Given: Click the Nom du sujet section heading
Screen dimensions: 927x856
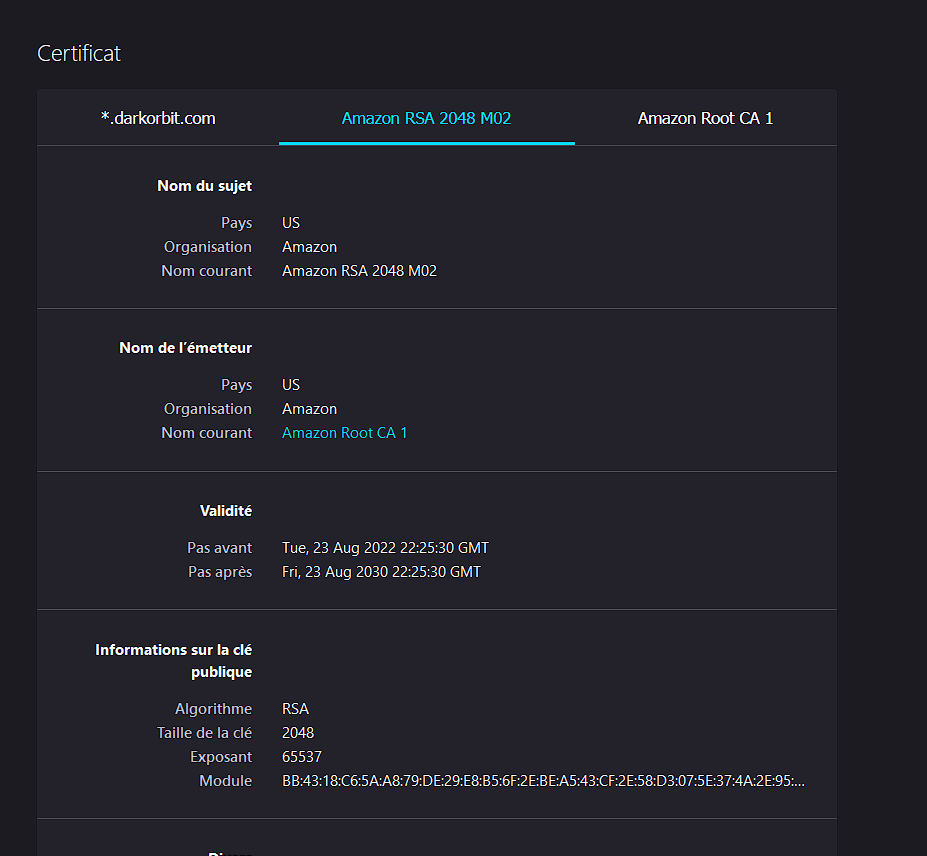Looking at the screenshot, I should tap(205, 186).
